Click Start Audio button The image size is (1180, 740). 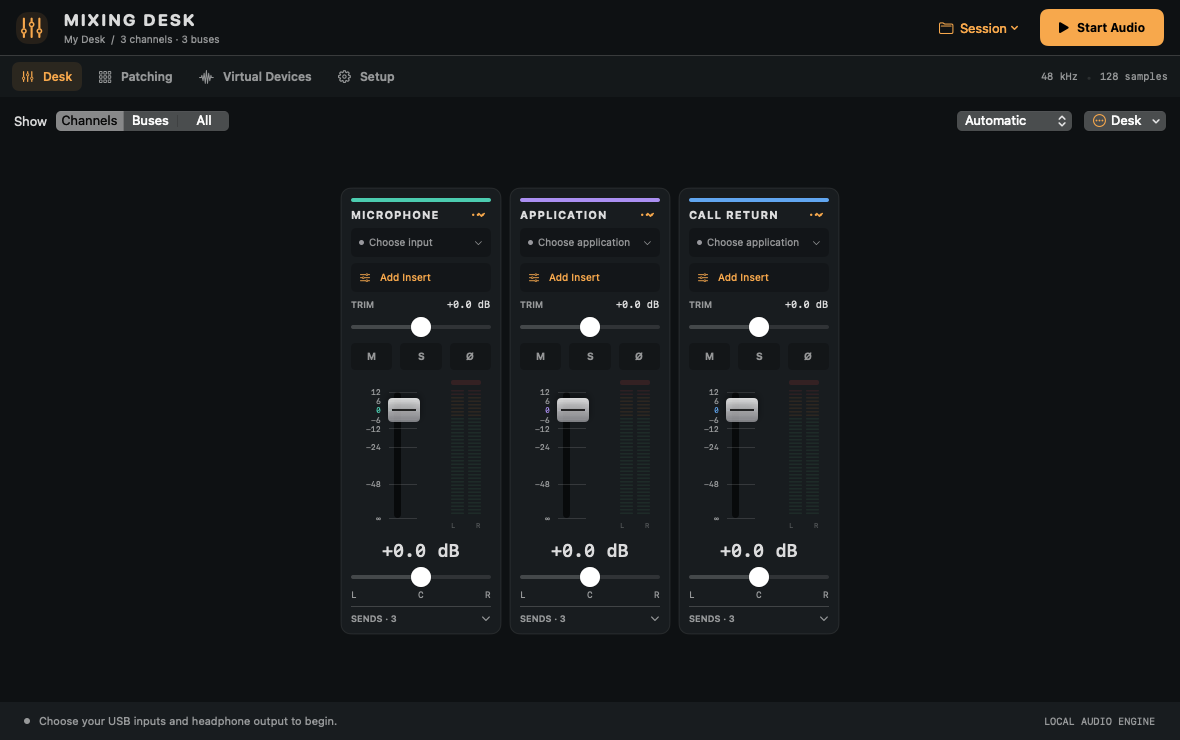click(1102, 28)
